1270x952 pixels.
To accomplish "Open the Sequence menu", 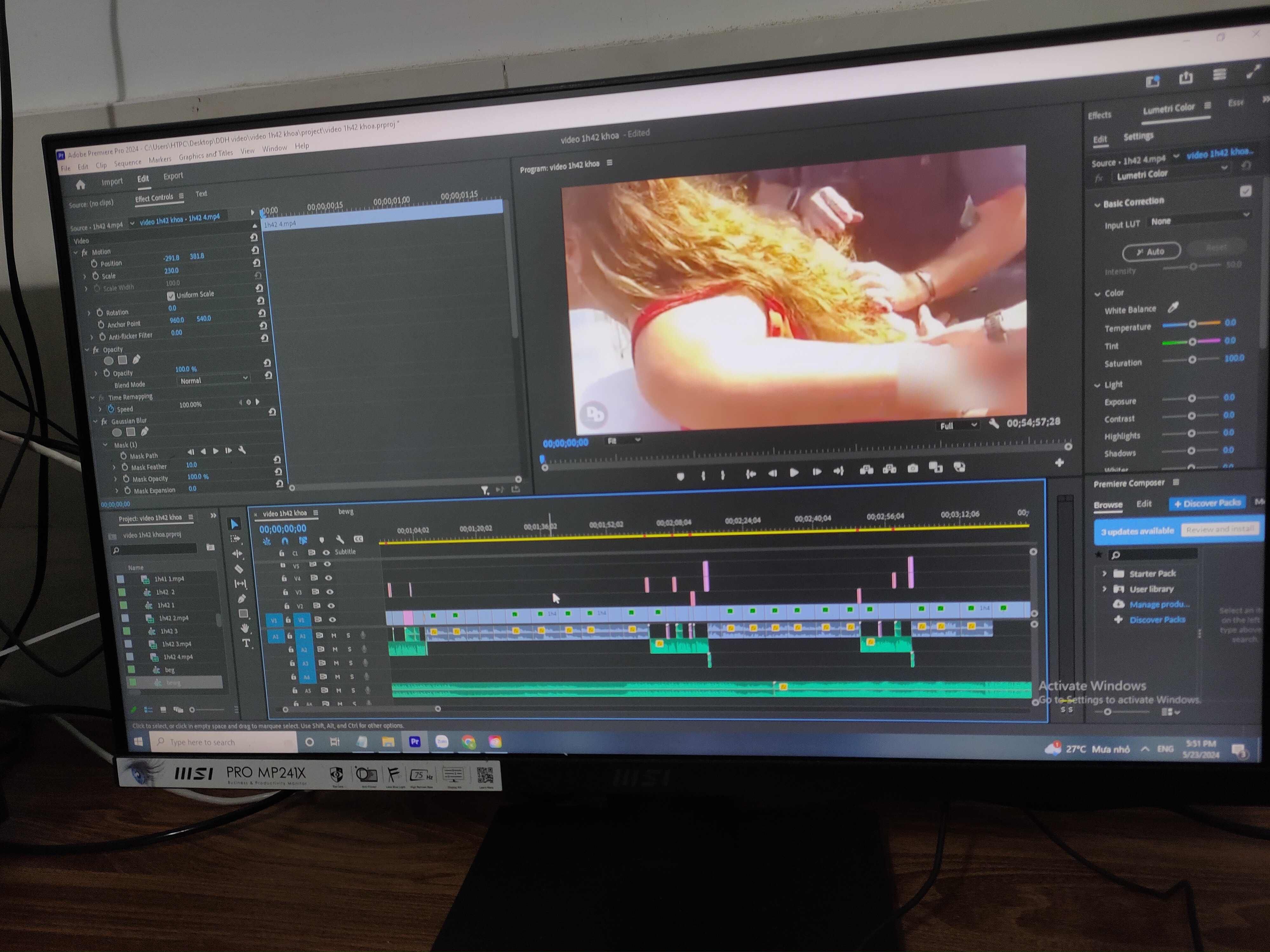I will pos(127,163).
